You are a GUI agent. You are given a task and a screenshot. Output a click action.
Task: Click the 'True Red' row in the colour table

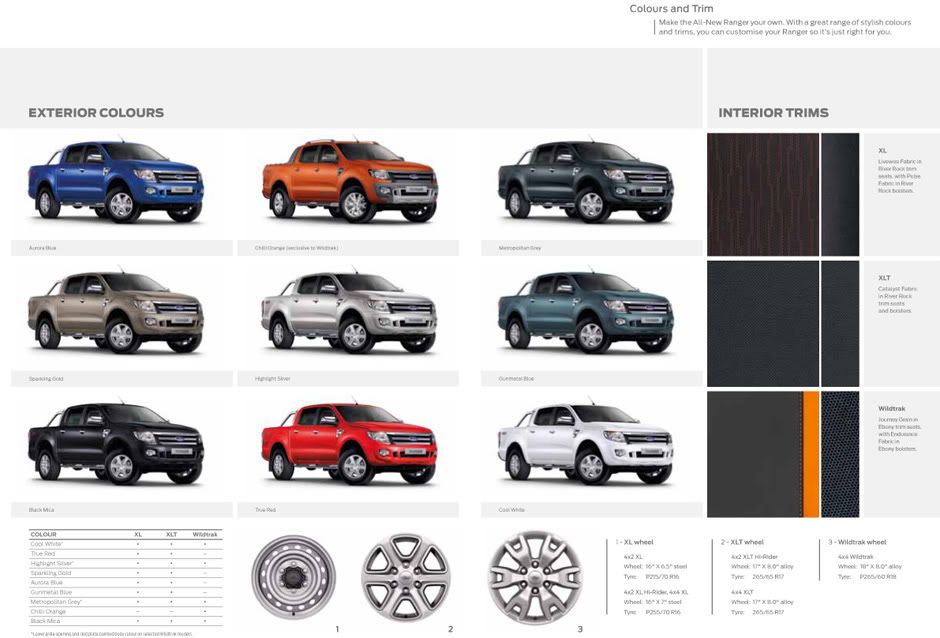pyautogui.click(x=126, y=554)
